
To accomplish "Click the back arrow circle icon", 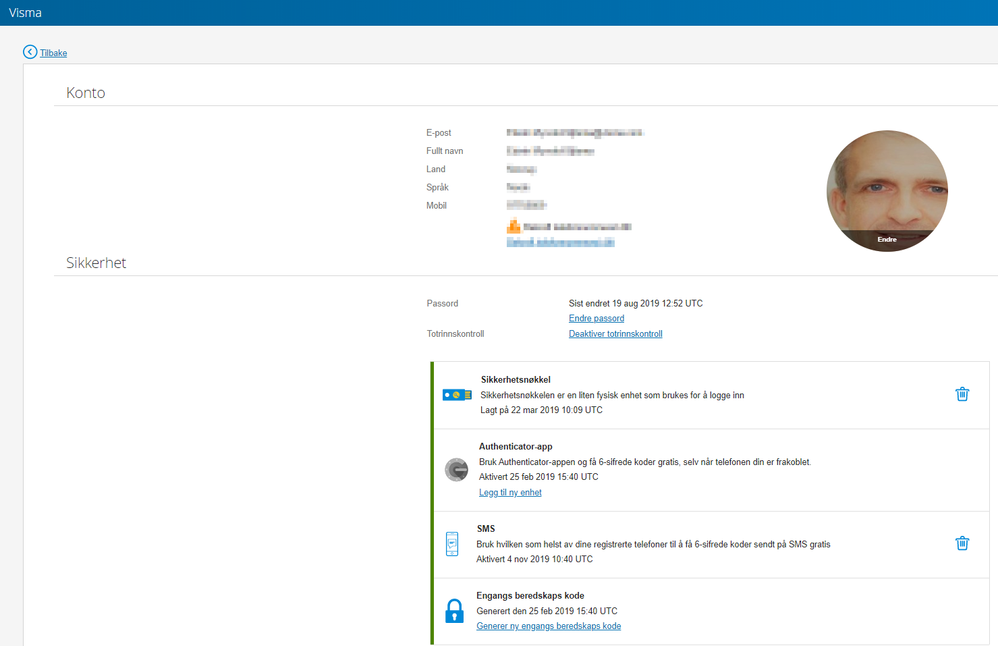I will 30,52.
